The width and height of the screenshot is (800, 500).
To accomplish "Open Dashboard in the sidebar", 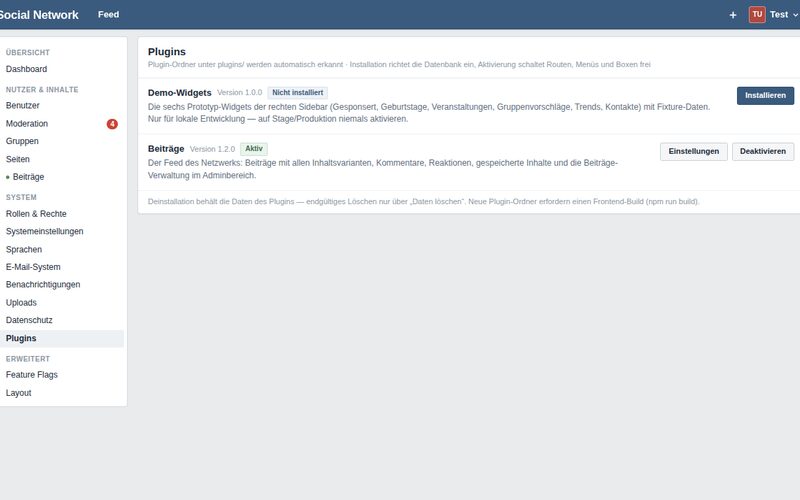I will pyautogui.click(x=27, y=69).
